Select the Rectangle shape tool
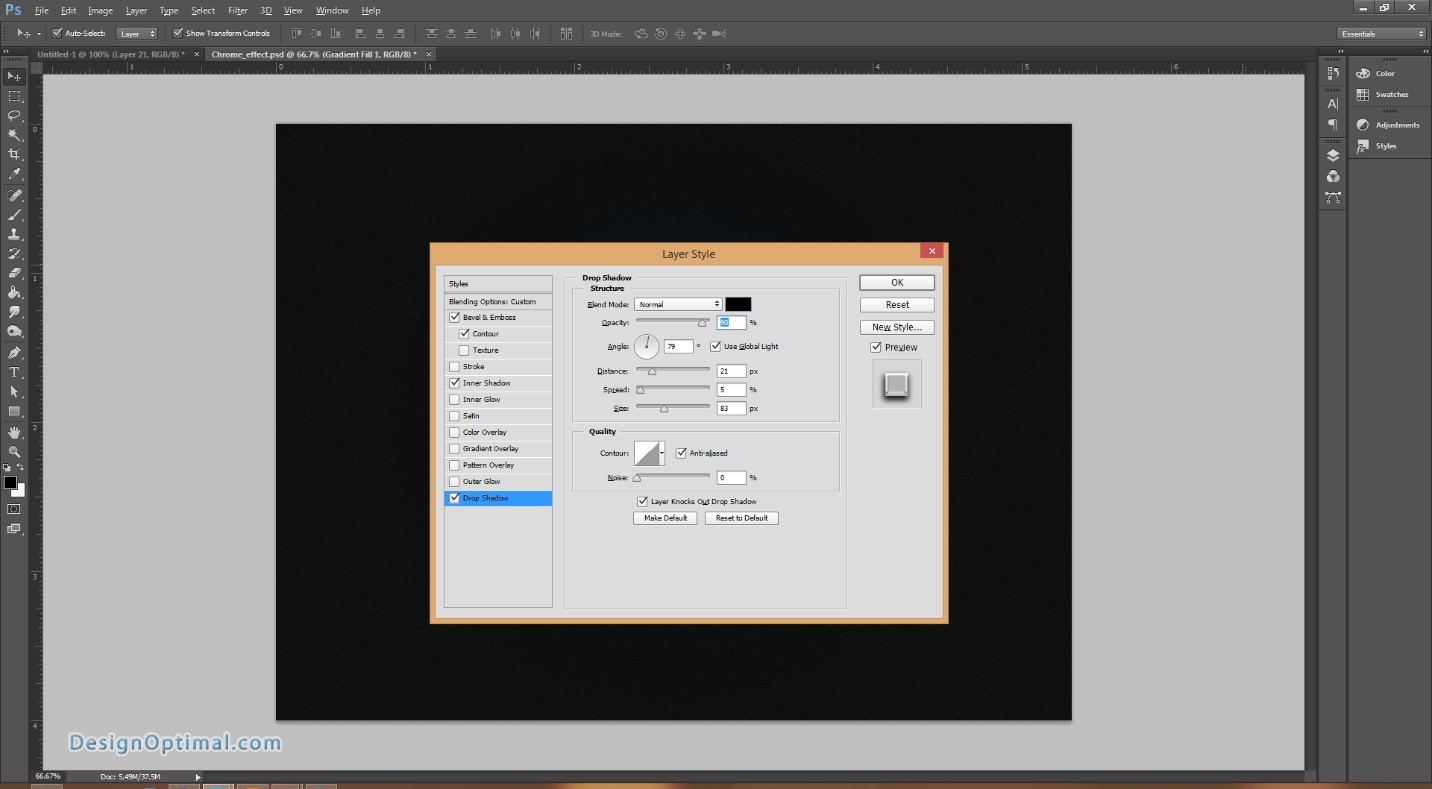This screenshot has width=1432, height=789. (x=14, y=411)
